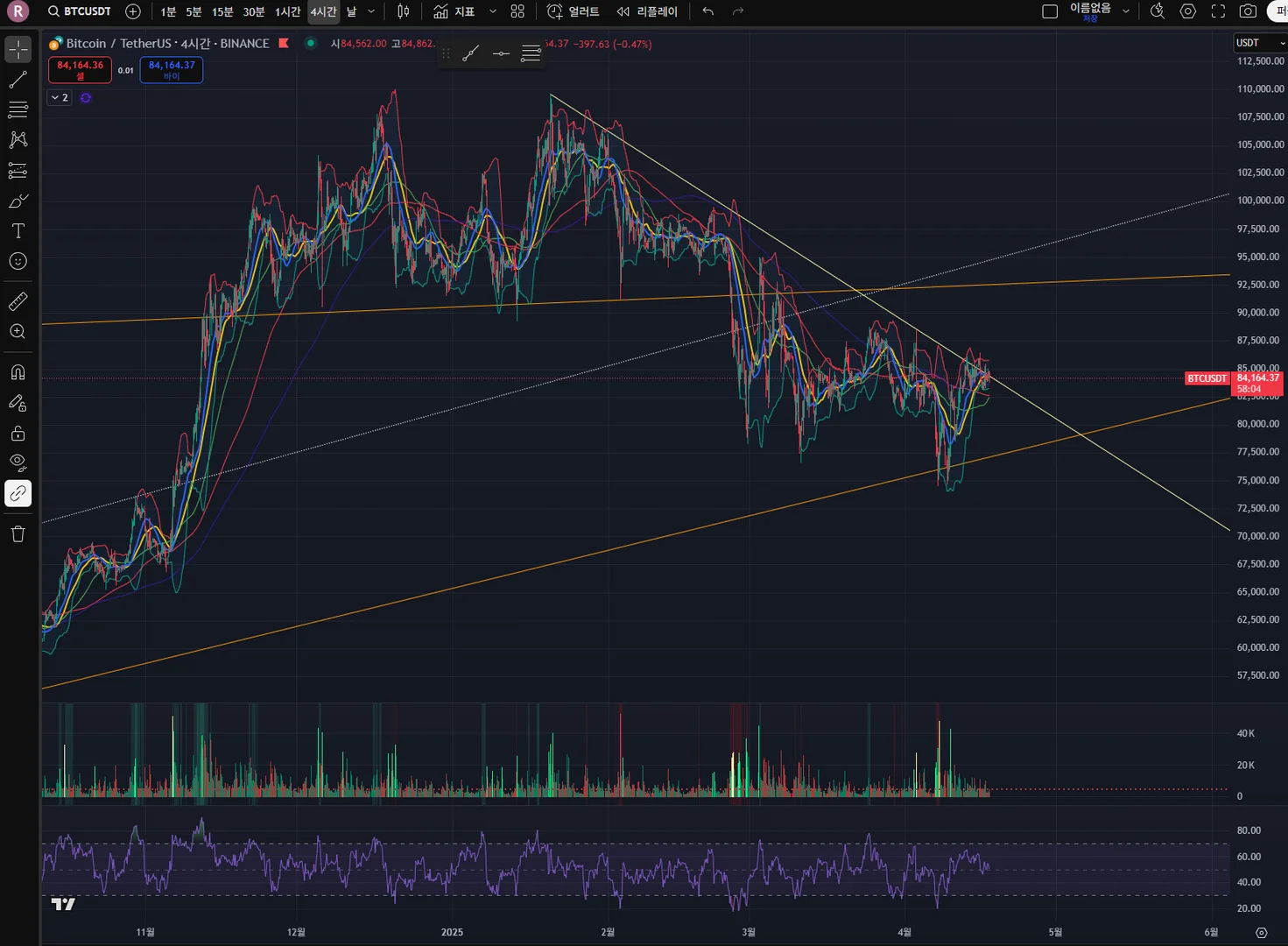
Task: Start bar replay with 리플레이
Action: (647, 11)
